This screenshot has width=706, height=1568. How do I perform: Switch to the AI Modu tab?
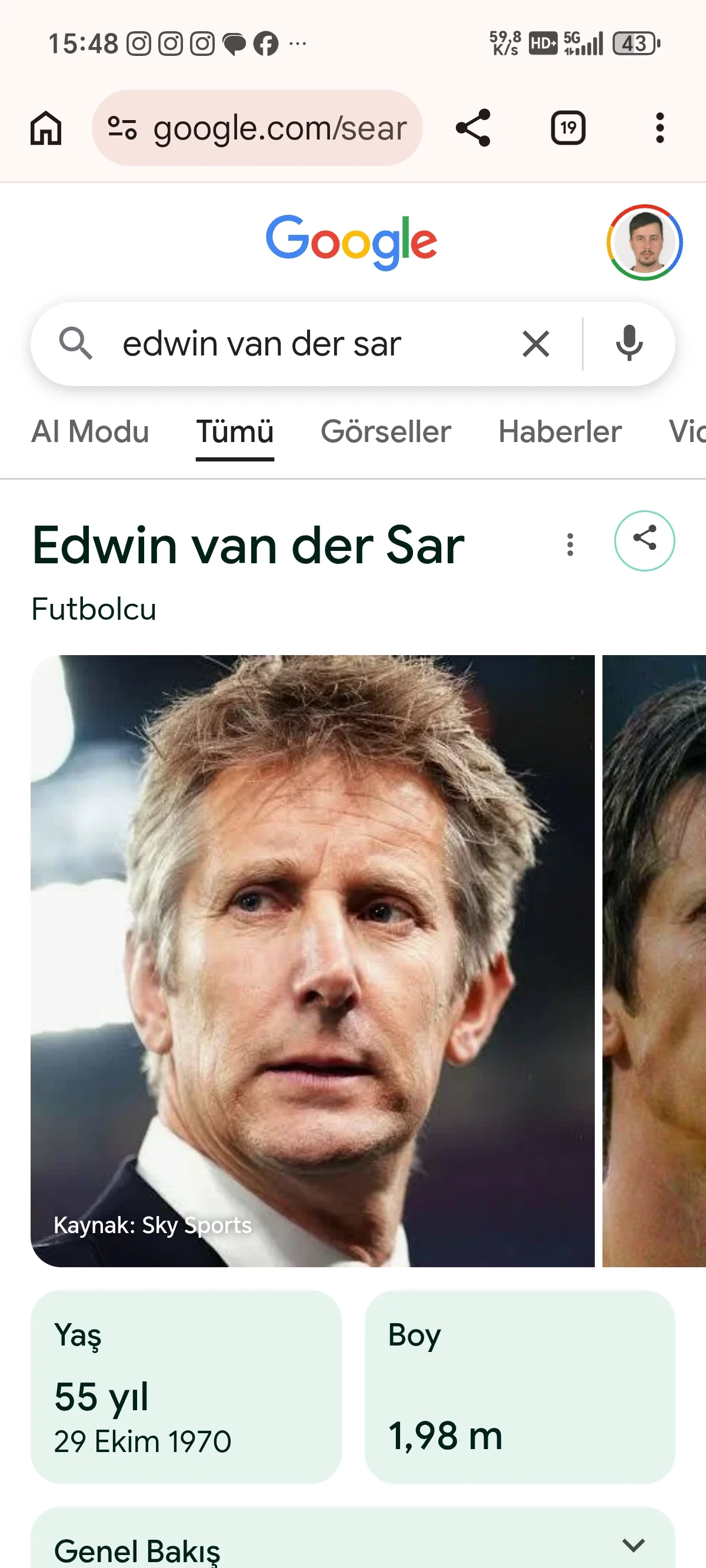90,432
